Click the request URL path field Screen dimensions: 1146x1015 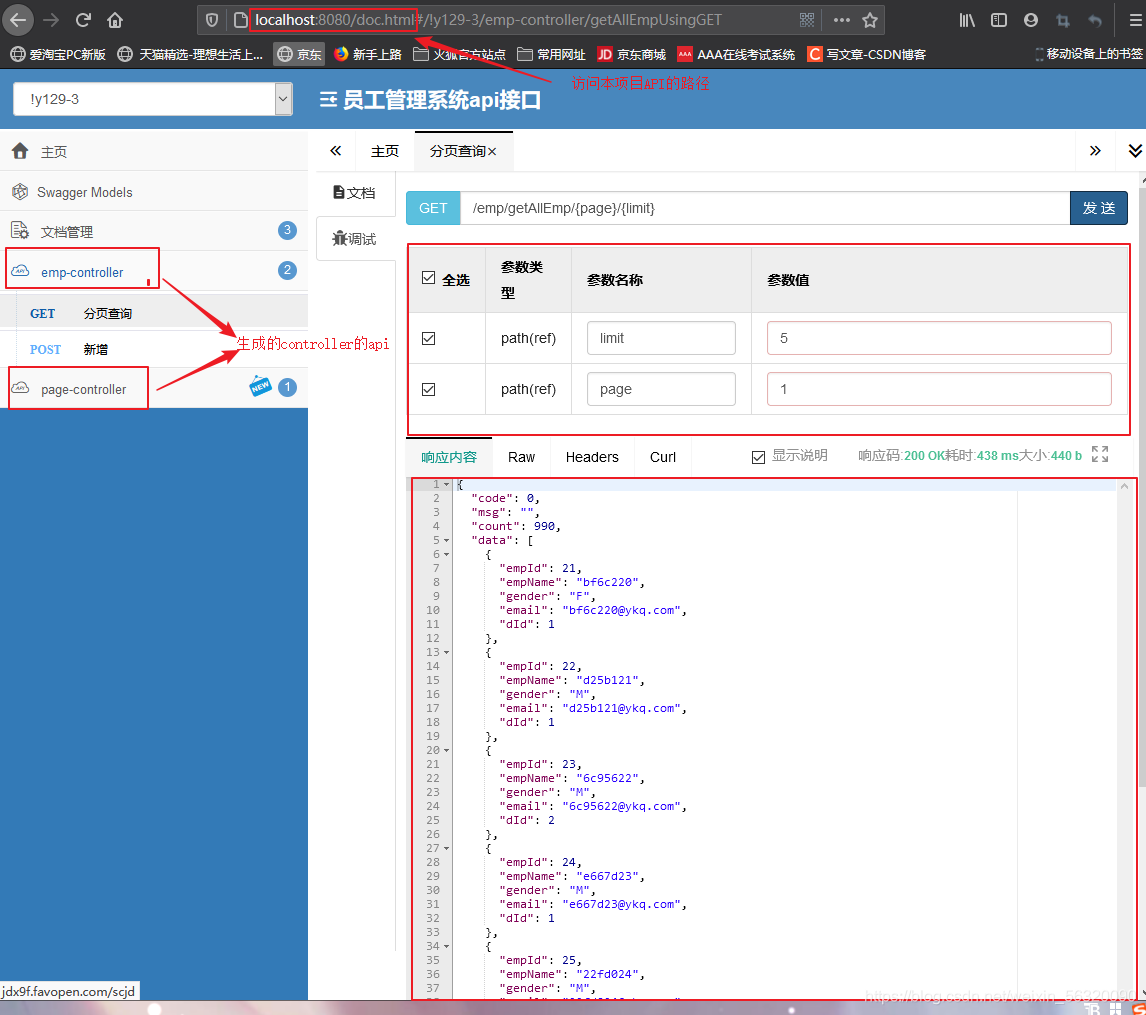click(x=765, y=208)
